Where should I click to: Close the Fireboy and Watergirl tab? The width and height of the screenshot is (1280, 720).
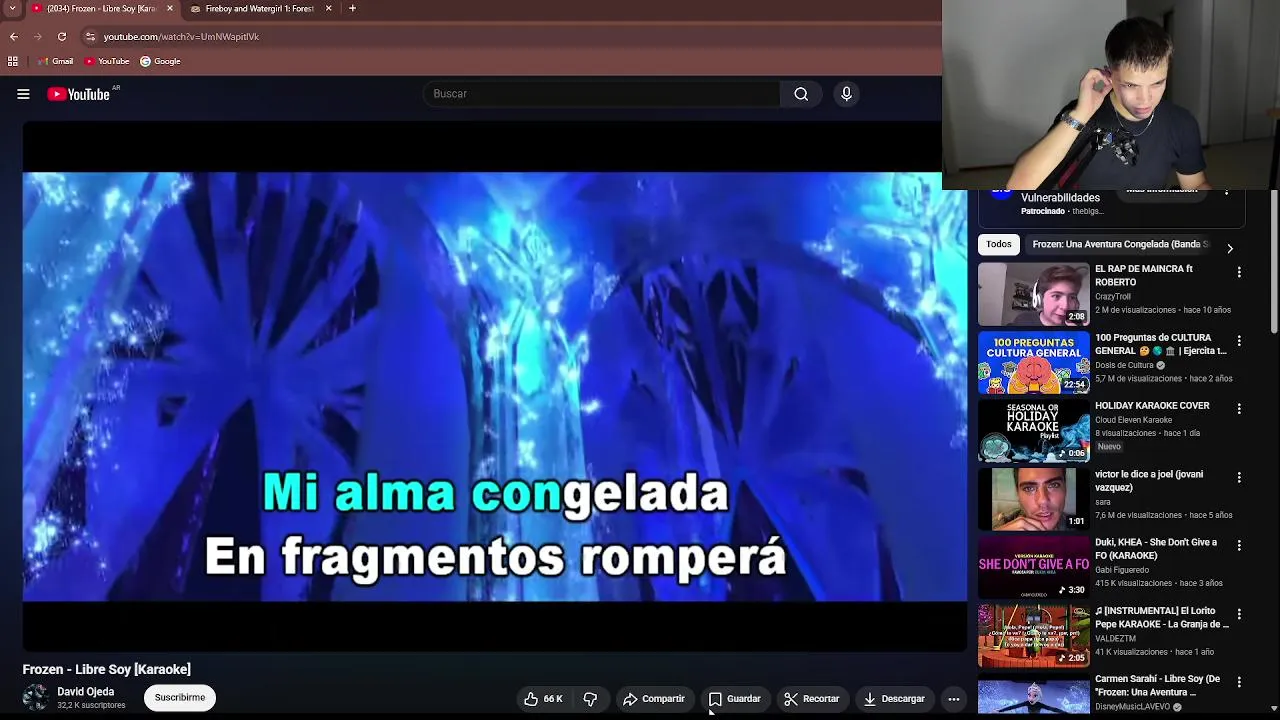[331, 8]
